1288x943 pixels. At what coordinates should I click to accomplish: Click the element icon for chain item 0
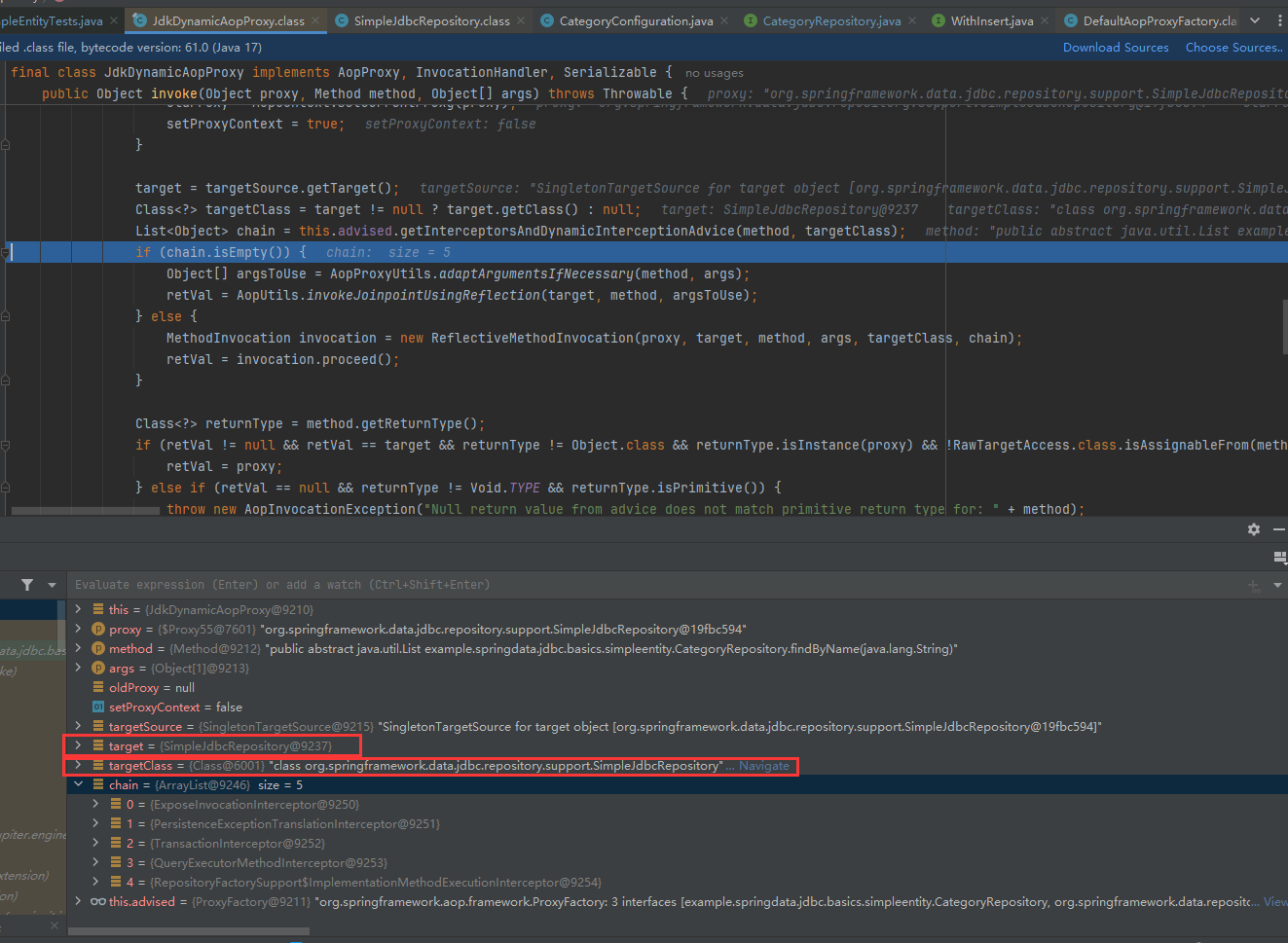[116, 805]
